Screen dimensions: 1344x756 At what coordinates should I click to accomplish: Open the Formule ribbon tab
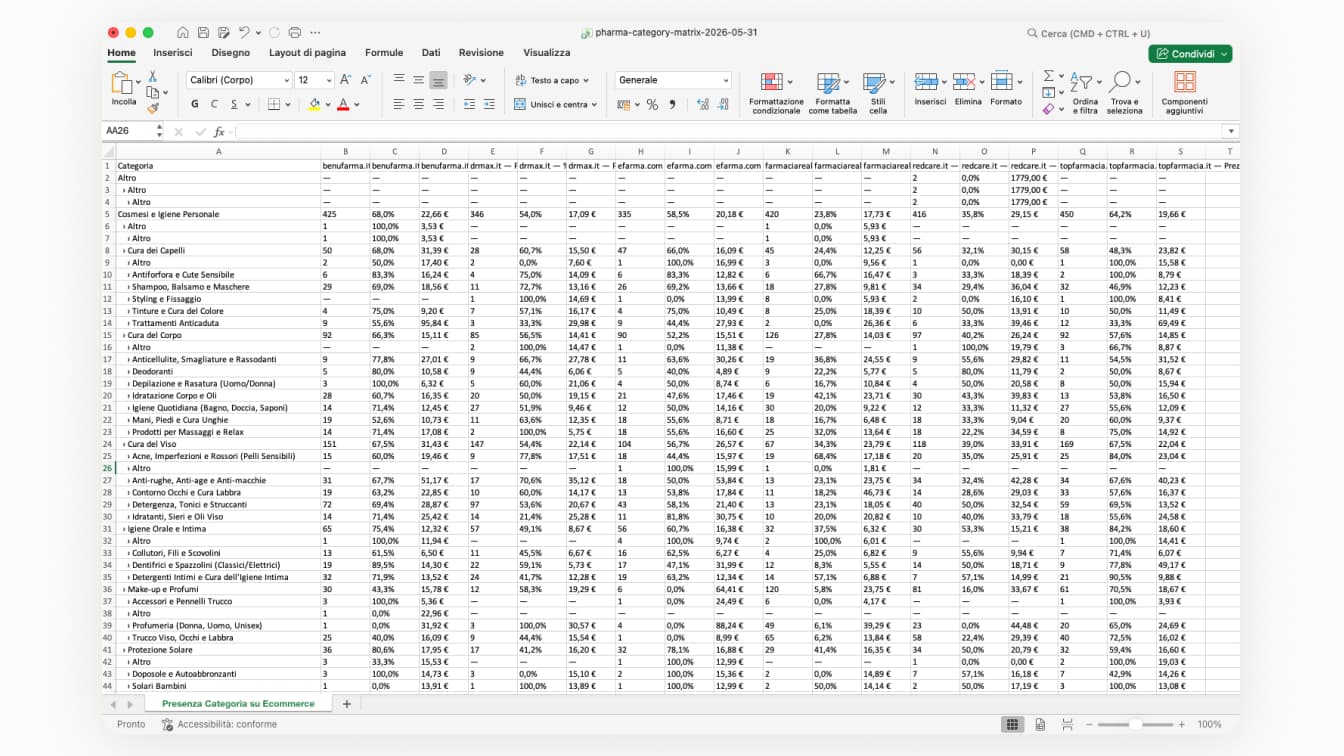click(384, 53)
